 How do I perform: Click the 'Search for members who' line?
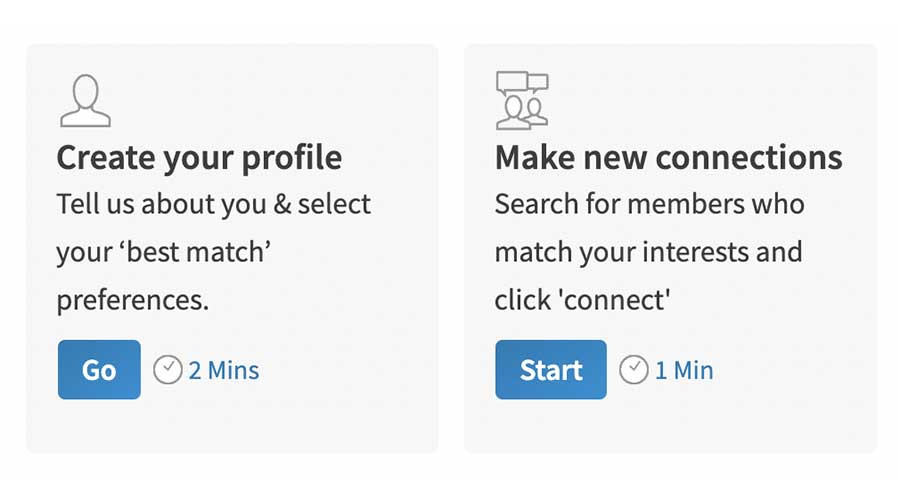[x=649, y=204]
